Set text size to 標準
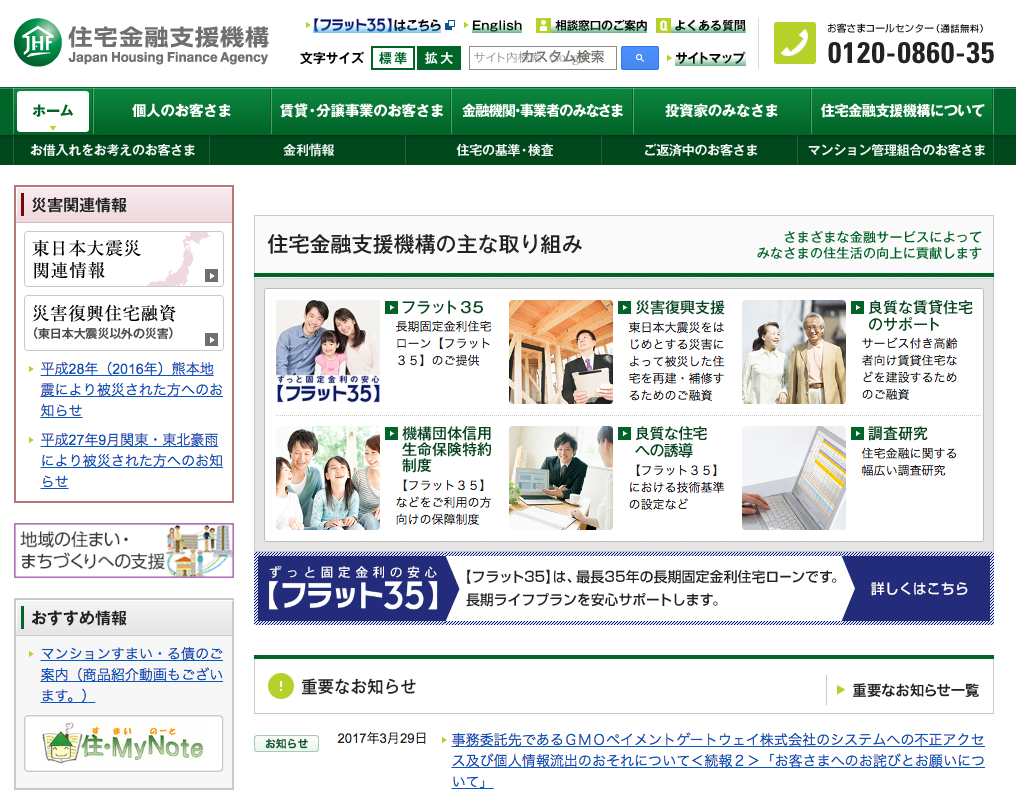 click(x=392, y=58)
